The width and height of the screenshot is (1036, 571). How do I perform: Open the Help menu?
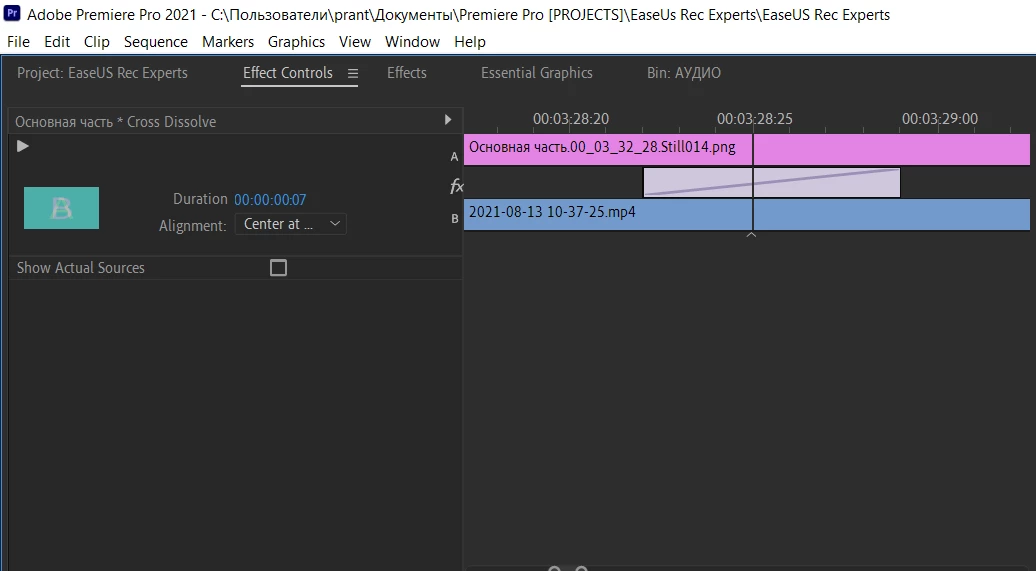click(470, 42)
